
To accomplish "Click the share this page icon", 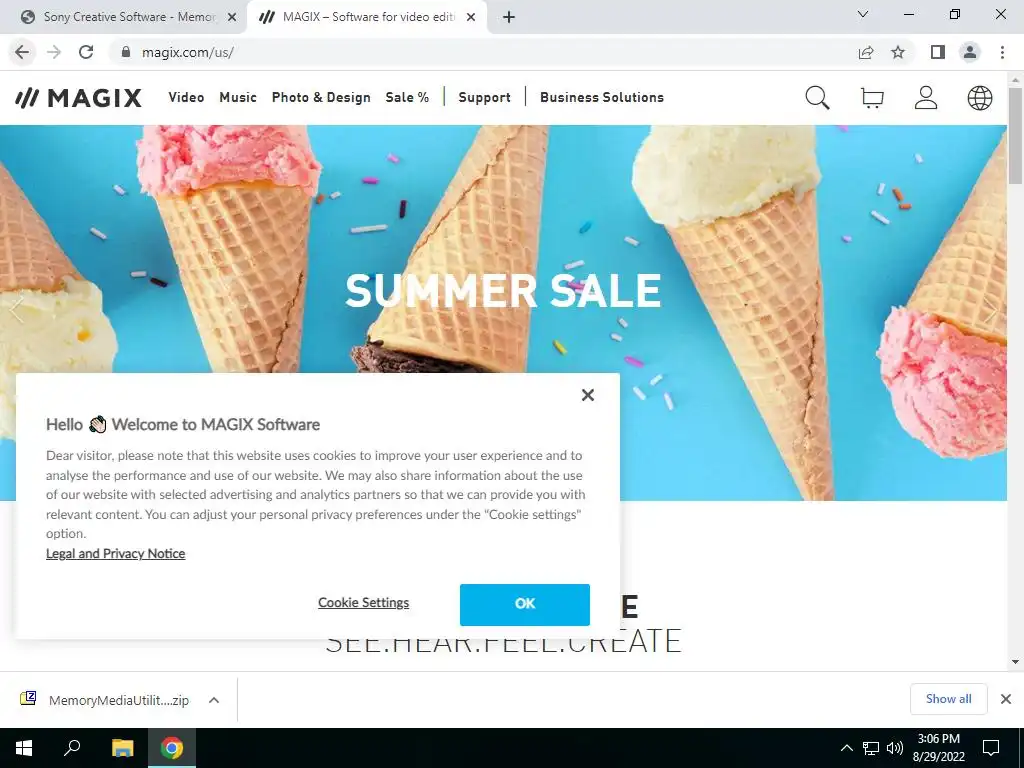I will pos(866,52).
